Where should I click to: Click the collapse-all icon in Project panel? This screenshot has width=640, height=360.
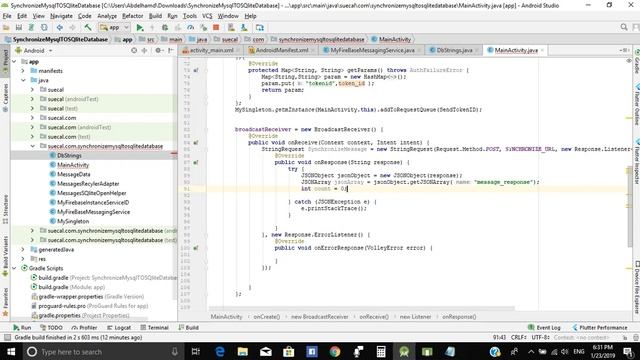click(x=144, y=50)
